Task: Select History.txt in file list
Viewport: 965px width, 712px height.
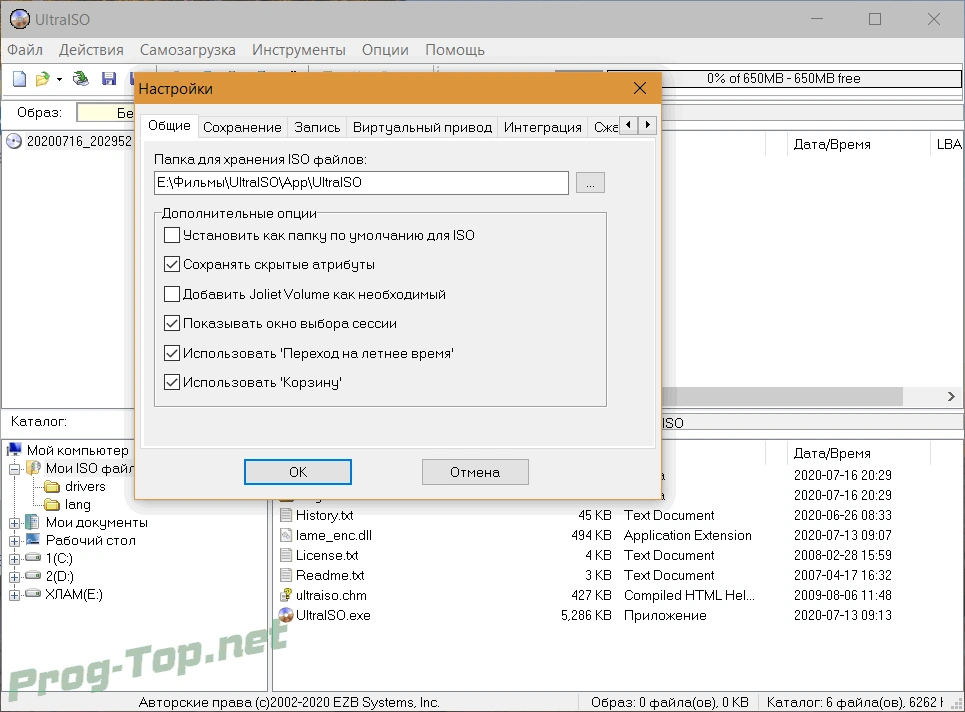Action: 324,515
